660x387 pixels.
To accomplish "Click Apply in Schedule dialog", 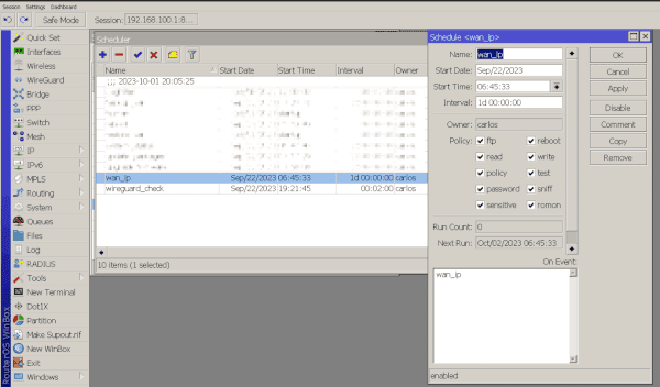I will [x=618, y=88].
